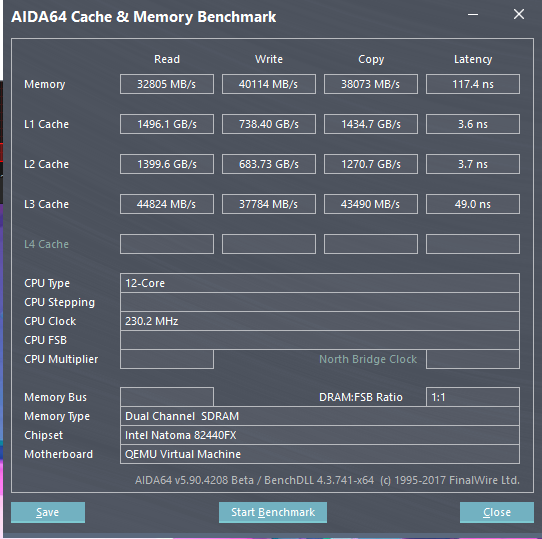Select the Memory Copy 38073 MB/s value
The image size is (542, 539).
pos(371,84)
